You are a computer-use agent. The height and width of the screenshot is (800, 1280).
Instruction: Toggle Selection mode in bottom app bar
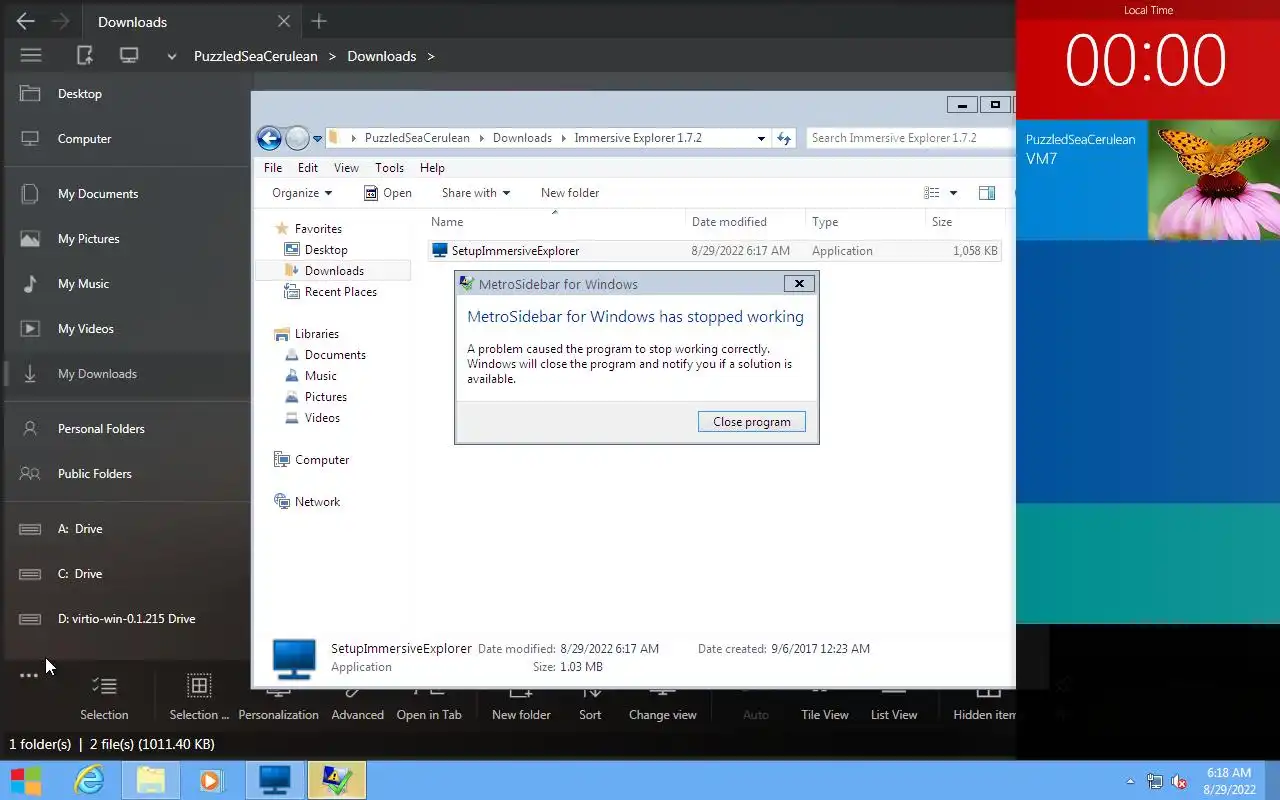click(x=104, y=697)
